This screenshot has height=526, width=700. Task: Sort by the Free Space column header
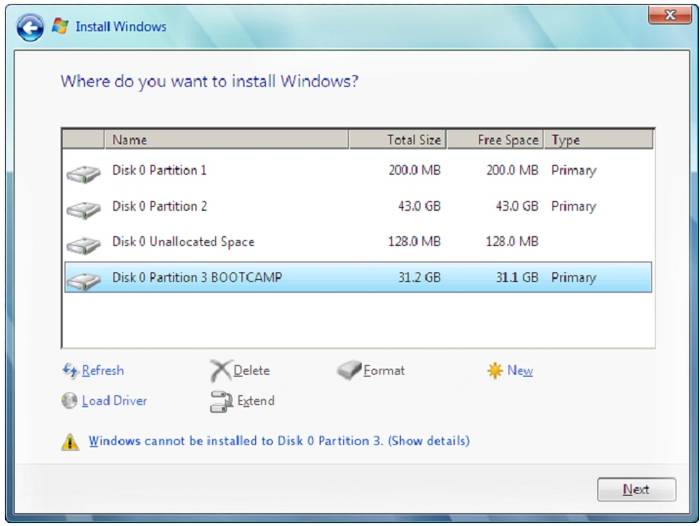click(x=495, y=140)
